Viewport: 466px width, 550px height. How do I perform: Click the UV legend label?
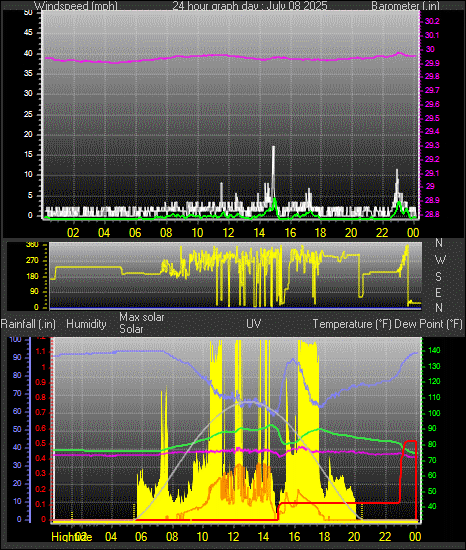(254, 323)
